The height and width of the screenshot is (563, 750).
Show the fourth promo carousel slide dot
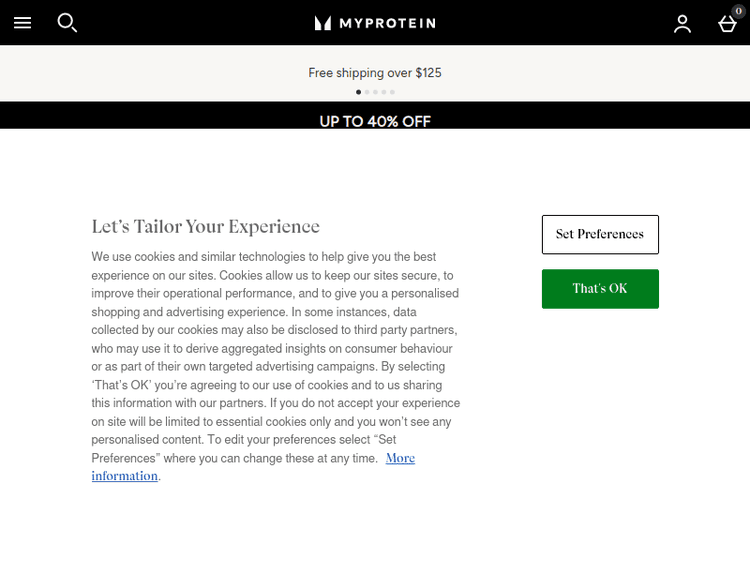384,92
